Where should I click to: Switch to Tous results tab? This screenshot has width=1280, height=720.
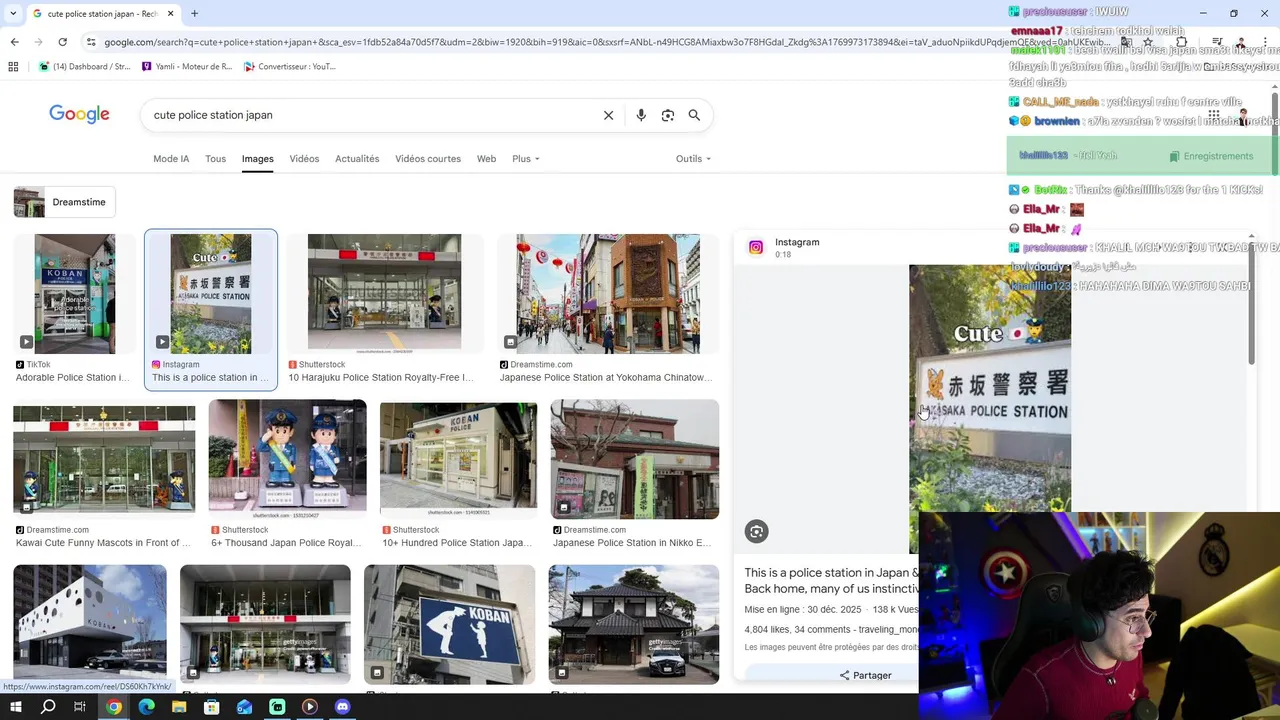click(x=215, y=159)
